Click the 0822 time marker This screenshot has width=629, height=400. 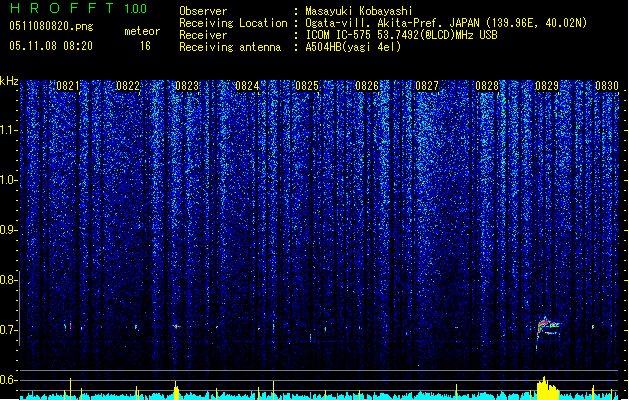[x=128, y=86]
